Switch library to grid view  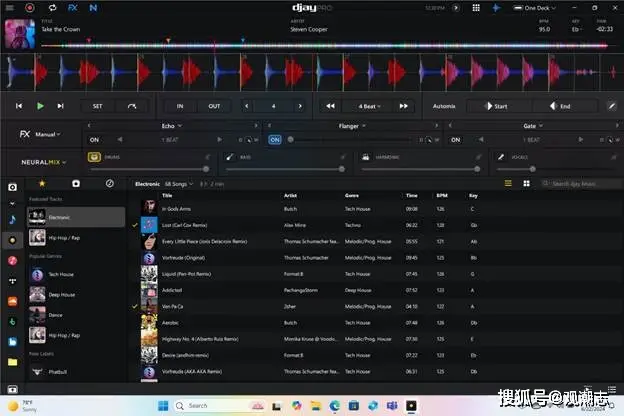click(526, 183)
